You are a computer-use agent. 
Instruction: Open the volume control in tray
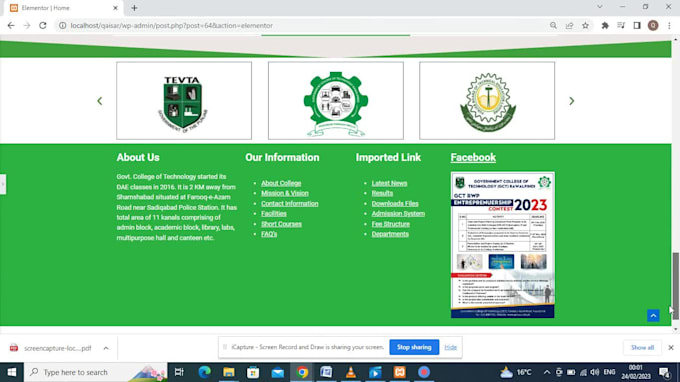point(595,372)
